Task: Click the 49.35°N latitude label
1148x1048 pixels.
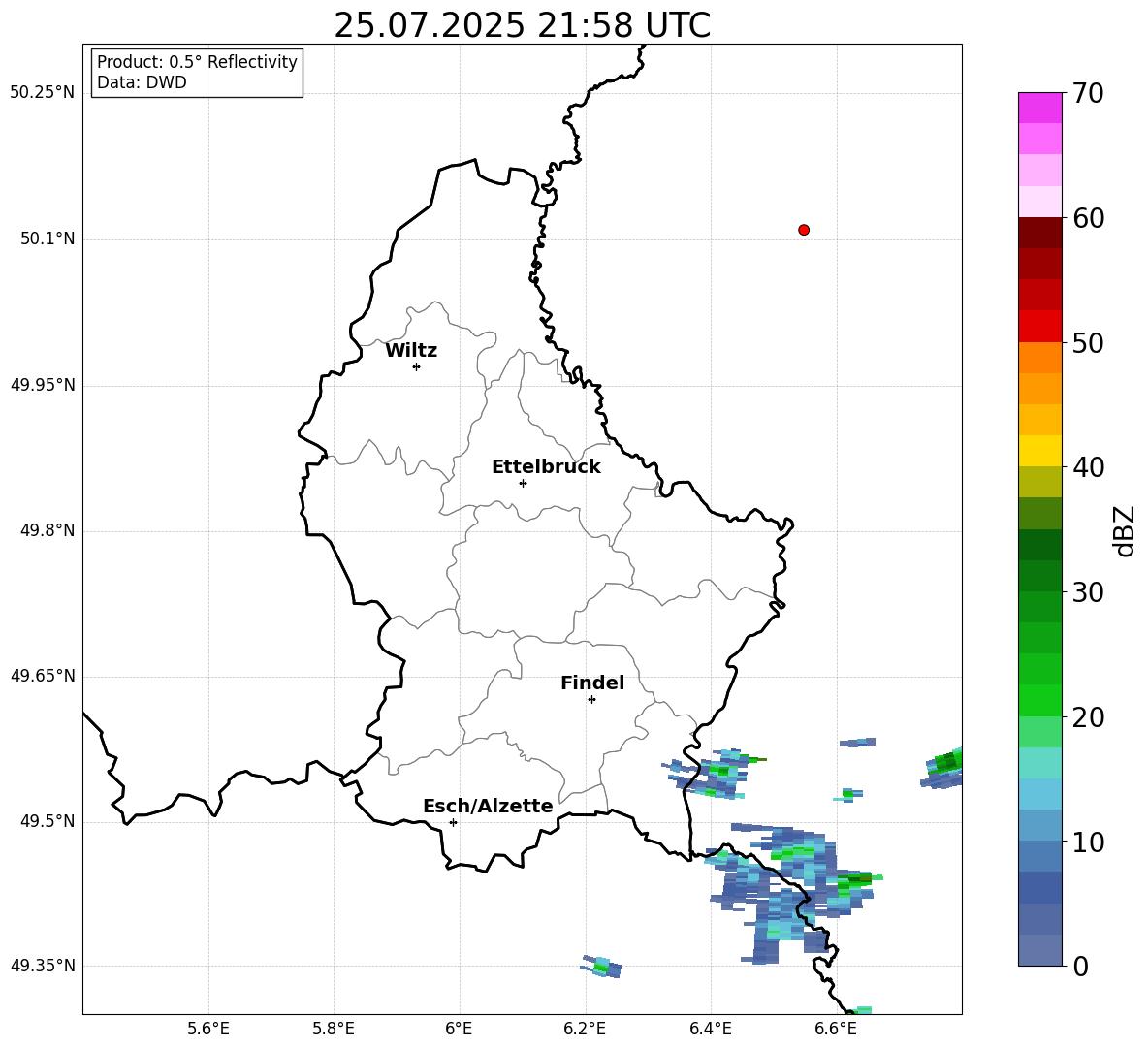Action: (43, 966)
